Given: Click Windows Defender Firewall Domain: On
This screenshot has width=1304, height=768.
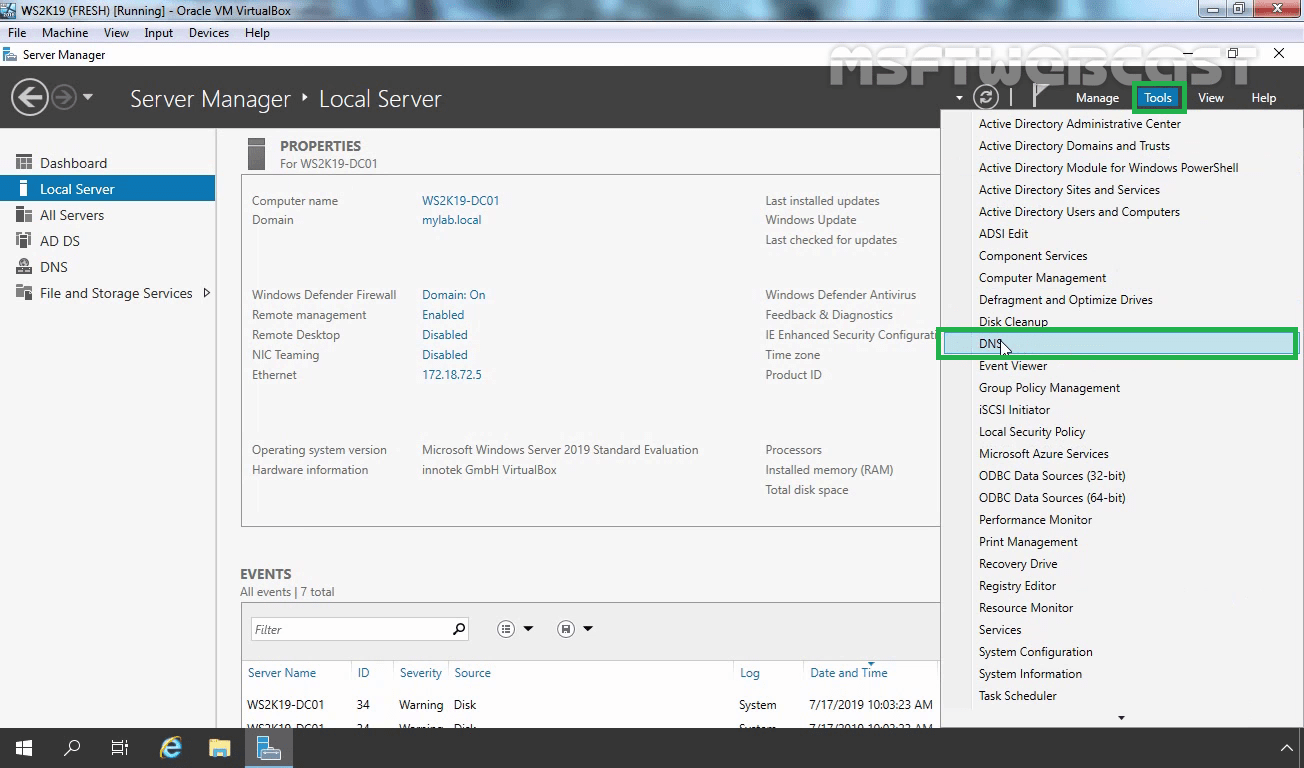Looking at the screenshot, I should click(x=453, y=295).
